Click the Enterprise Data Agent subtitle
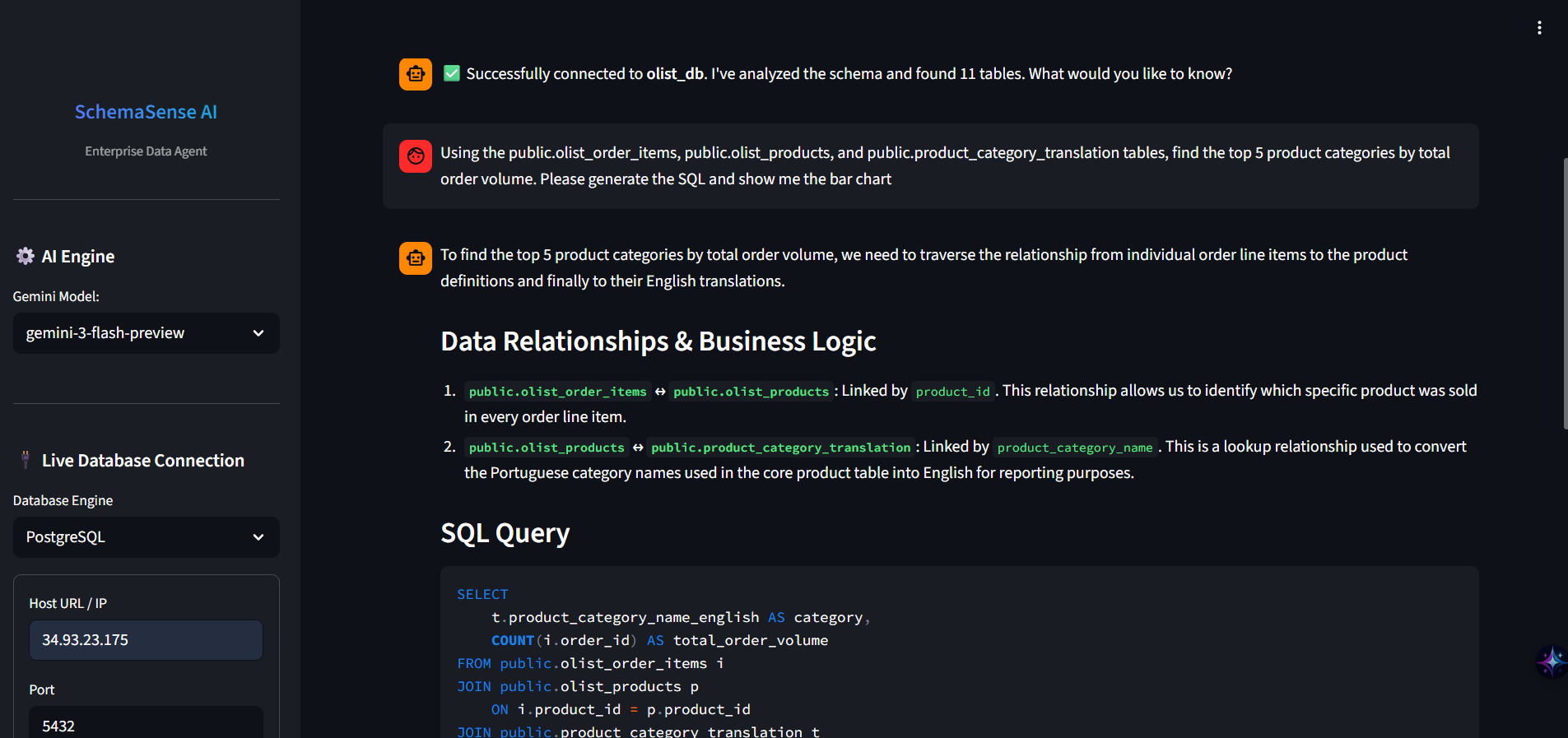The width and height of the screenshot is (1568, 738). pyautogui.click(x=146, y=151)
